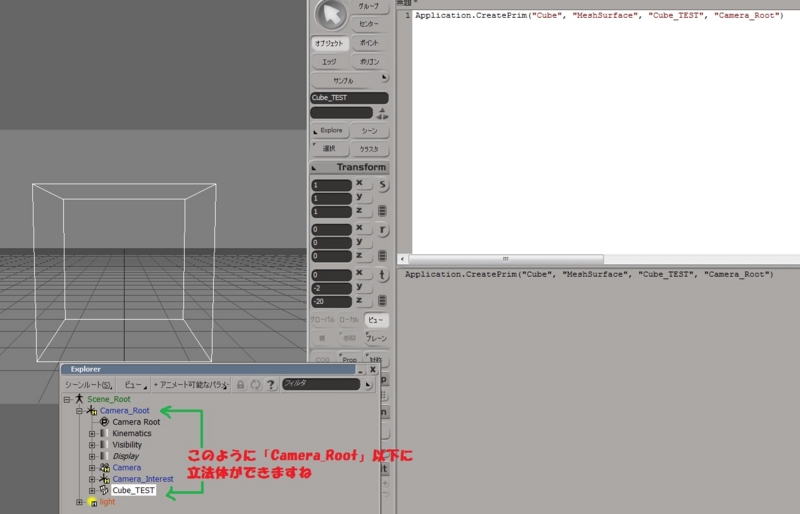
Task: Collapse the Scene_Root node
Action: 67,399
